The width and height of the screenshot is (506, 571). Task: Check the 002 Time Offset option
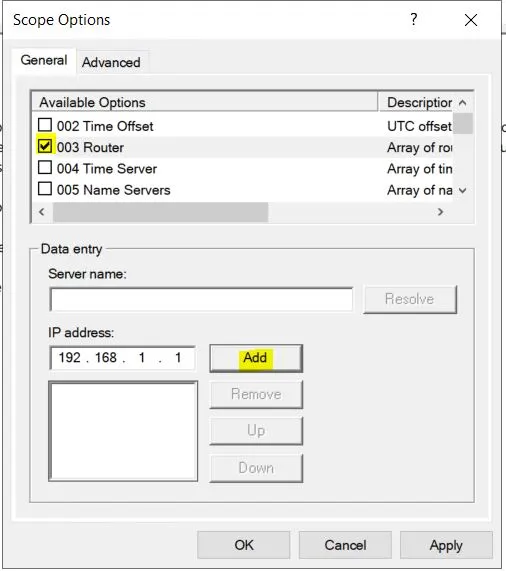point(45,125)
